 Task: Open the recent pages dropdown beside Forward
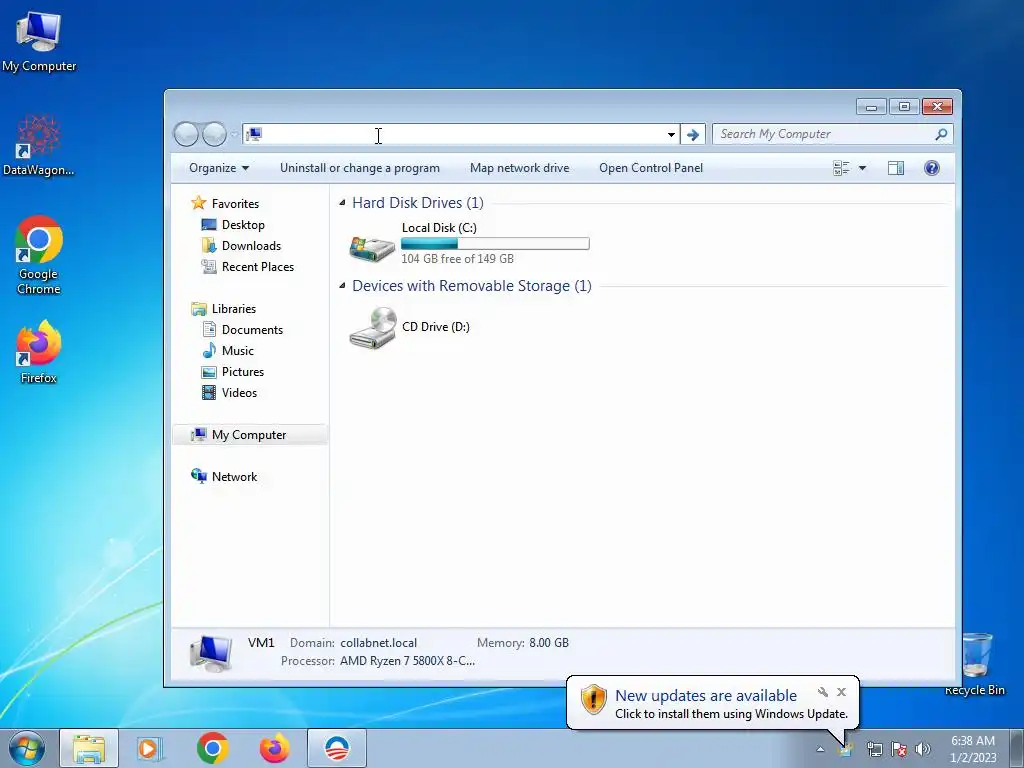point(234,135)
